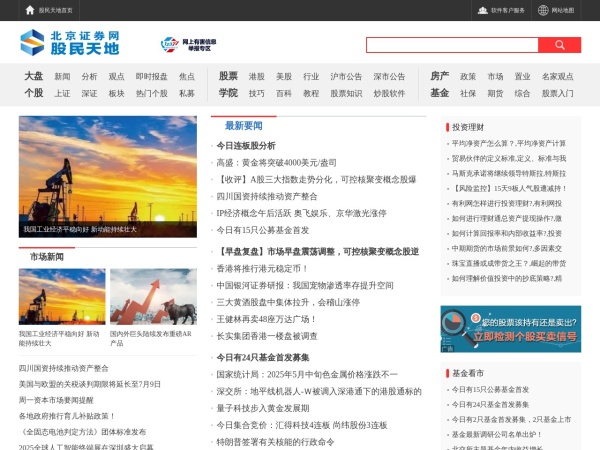
Task: Click the home icon in the top bar
Action: tap(30, 10)
